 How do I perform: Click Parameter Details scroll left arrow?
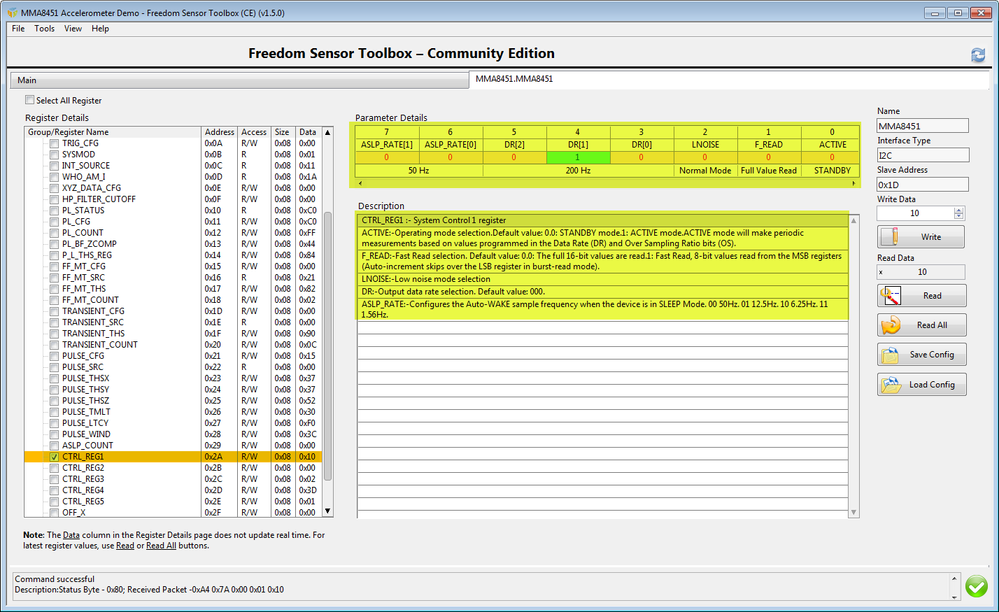tap(361, 183)
